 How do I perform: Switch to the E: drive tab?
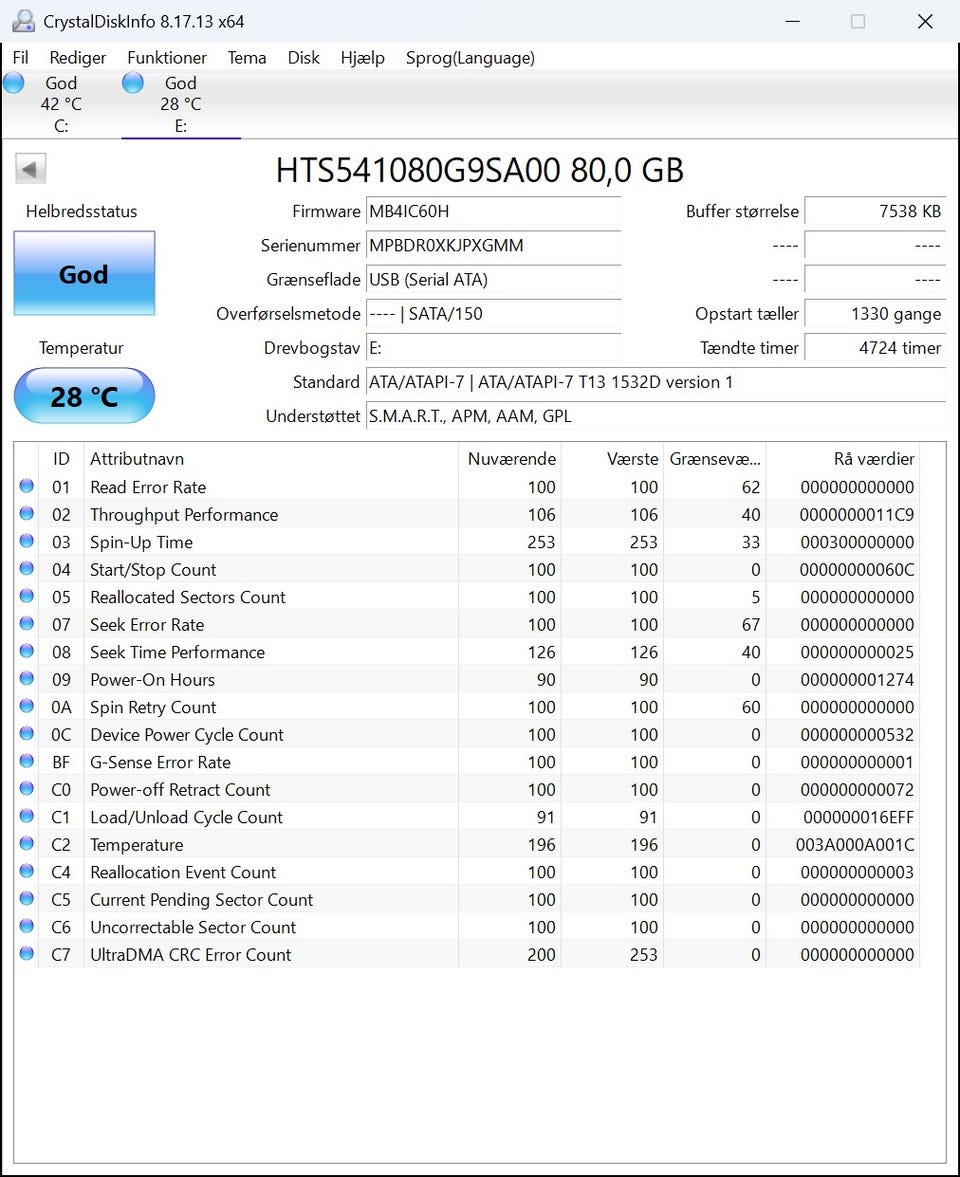tap(180, 104)
